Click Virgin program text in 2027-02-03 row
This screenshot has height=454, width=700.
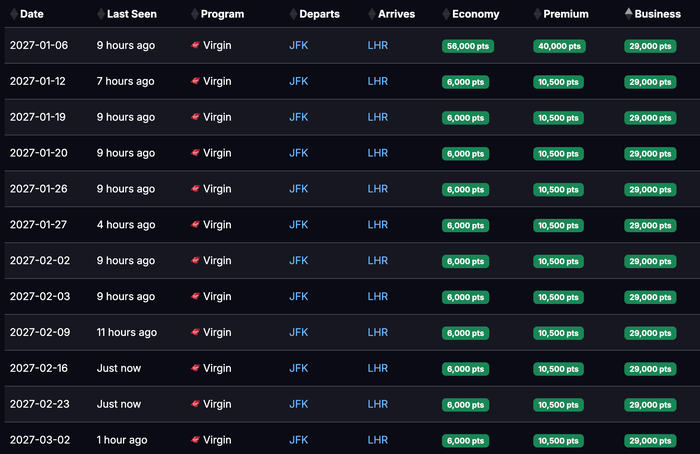pyautogui.click(x=217, y=296)
